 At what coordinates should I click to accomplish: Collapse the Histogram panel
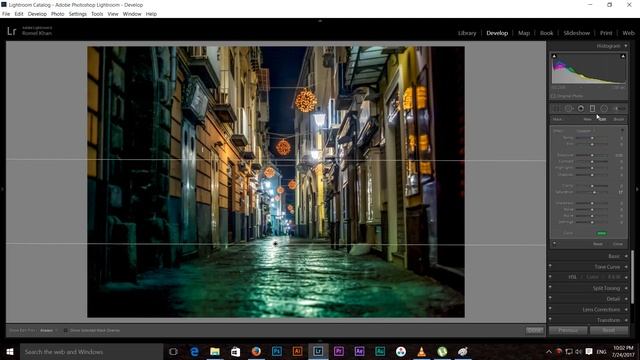pos(626,46)
